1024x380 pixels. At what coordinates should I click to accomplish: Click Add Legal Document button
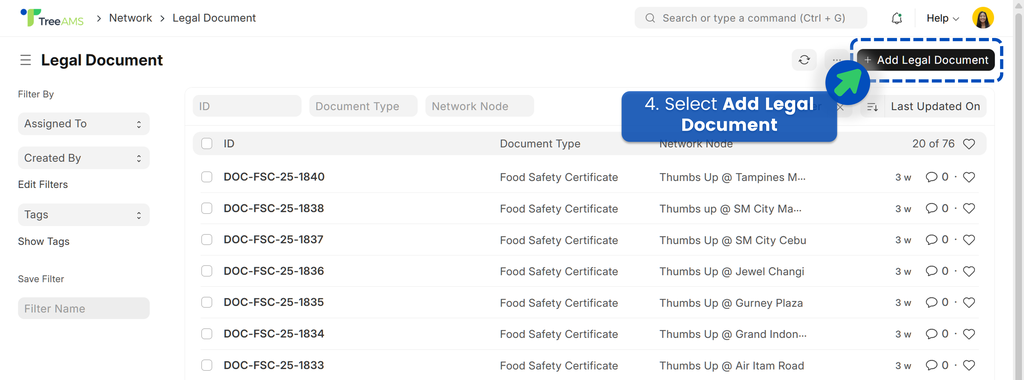tap(926, 60)
